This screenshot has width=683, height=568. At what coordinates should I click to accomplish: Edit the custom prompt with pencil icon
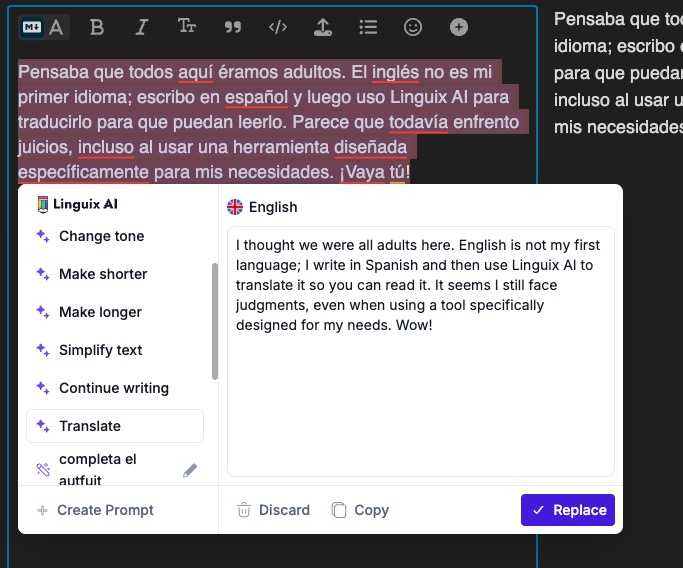point(190,470)
